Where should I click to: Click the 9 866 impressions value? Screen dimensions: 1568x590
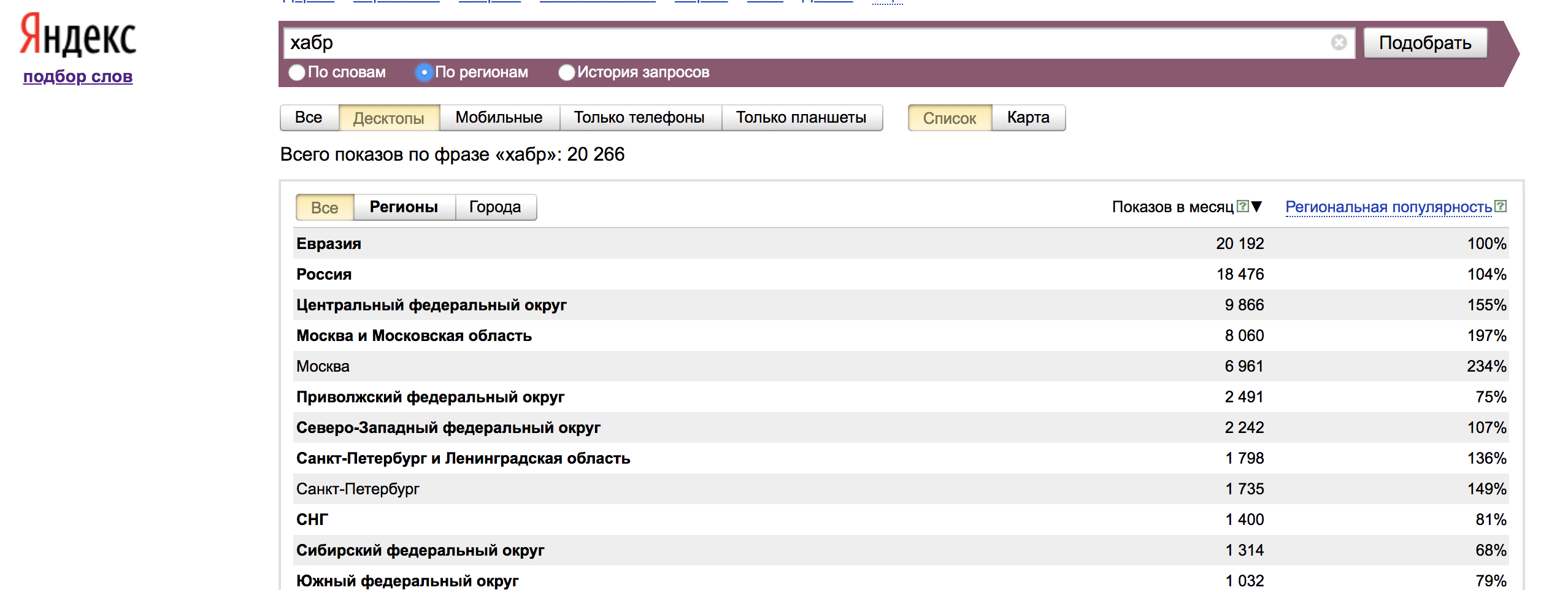tap(1244, 305)
